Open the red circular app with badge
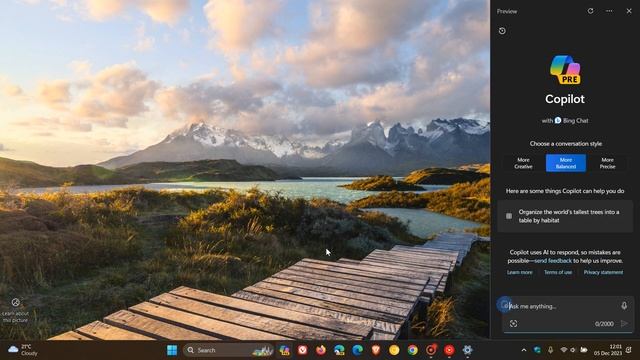Screen dimensions: 640x360 [431, 350]
